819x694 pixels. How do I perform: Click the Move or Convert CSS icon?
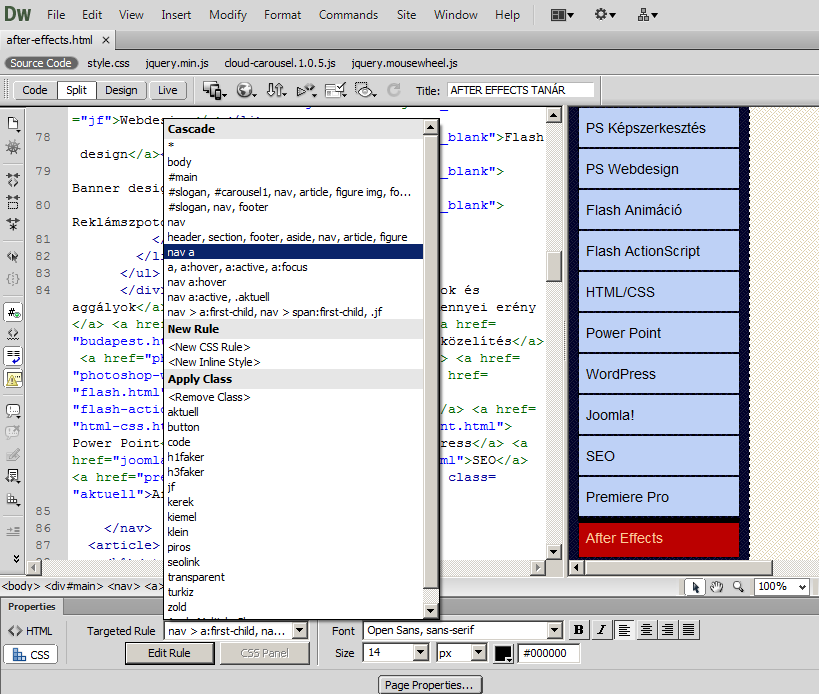point(13,499)
